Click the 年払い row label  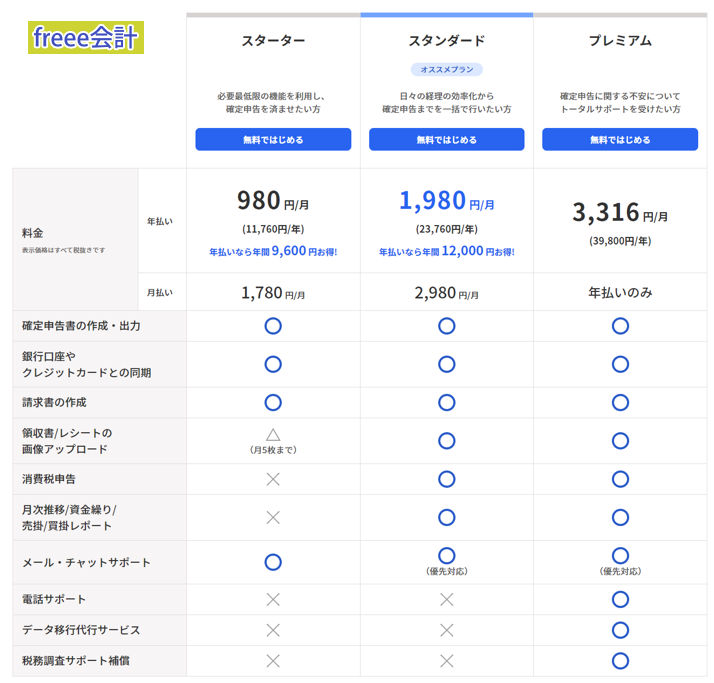(160, 221)
